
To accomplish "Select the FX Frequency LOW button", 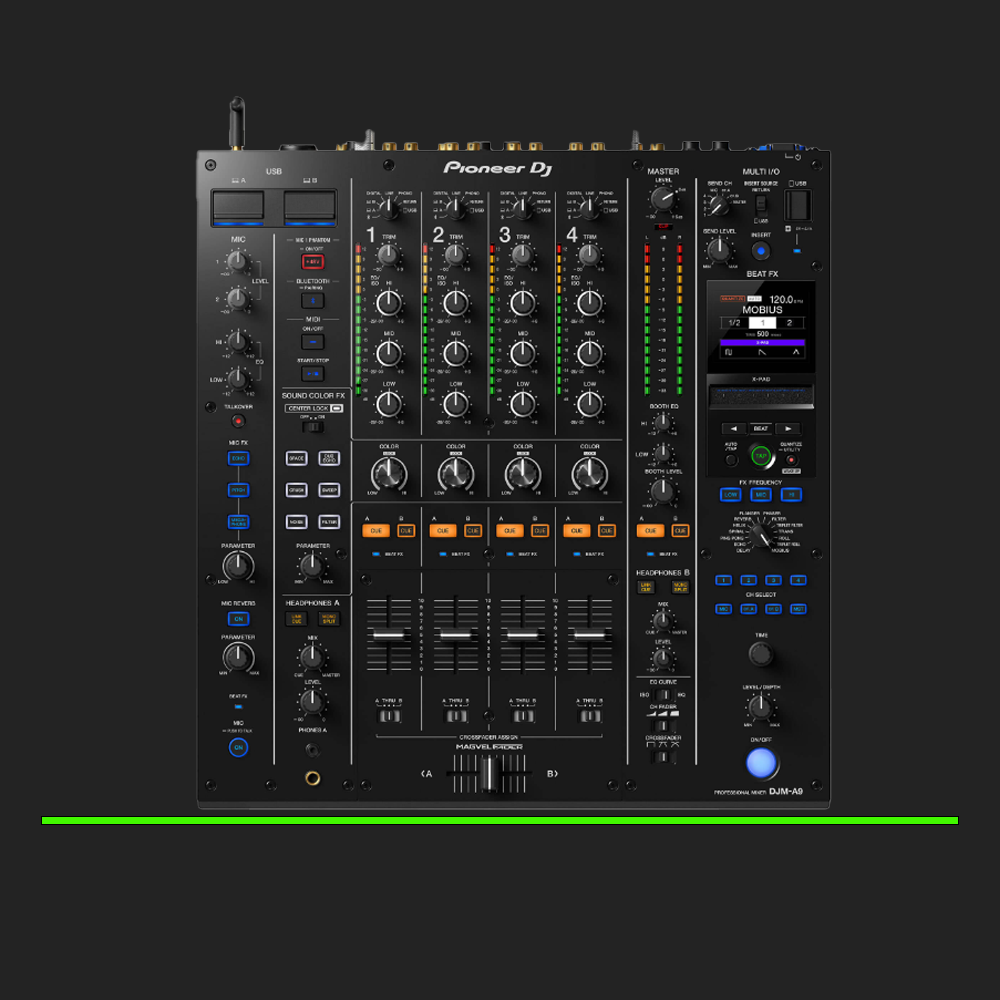I will [x=730, y=494].
